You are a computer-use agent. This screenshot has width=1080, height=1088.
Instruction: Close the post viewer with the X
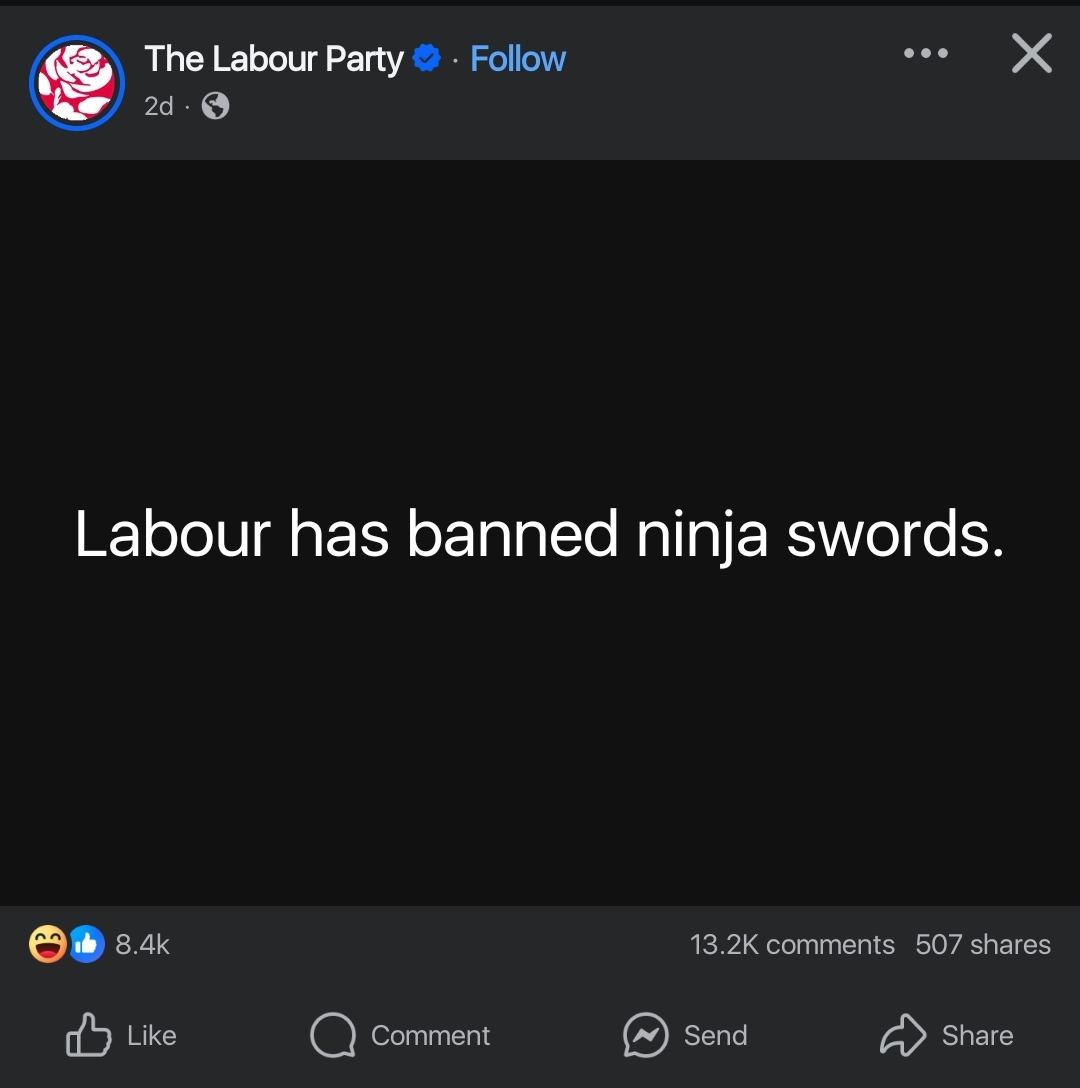click(x=1031, y=53)
